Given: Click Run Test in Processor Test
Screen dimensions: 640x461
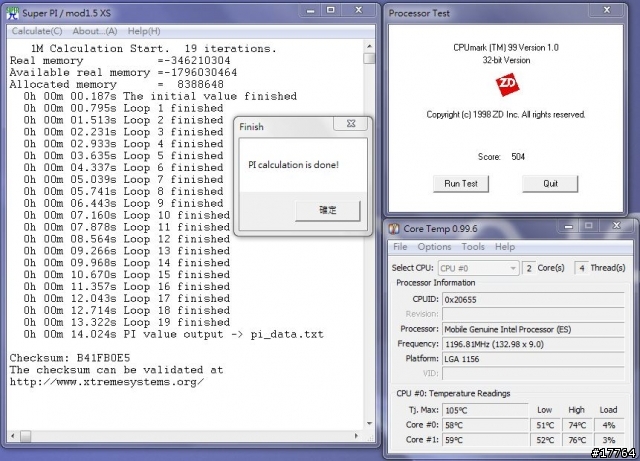Looking at the screenshot, I should point(461,184).
